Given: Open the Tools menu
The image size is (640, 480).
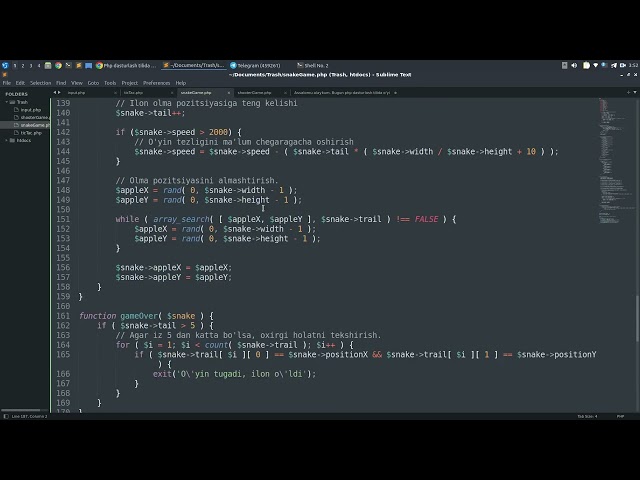Looking at the screenshot, I should [x=110, y=83].
